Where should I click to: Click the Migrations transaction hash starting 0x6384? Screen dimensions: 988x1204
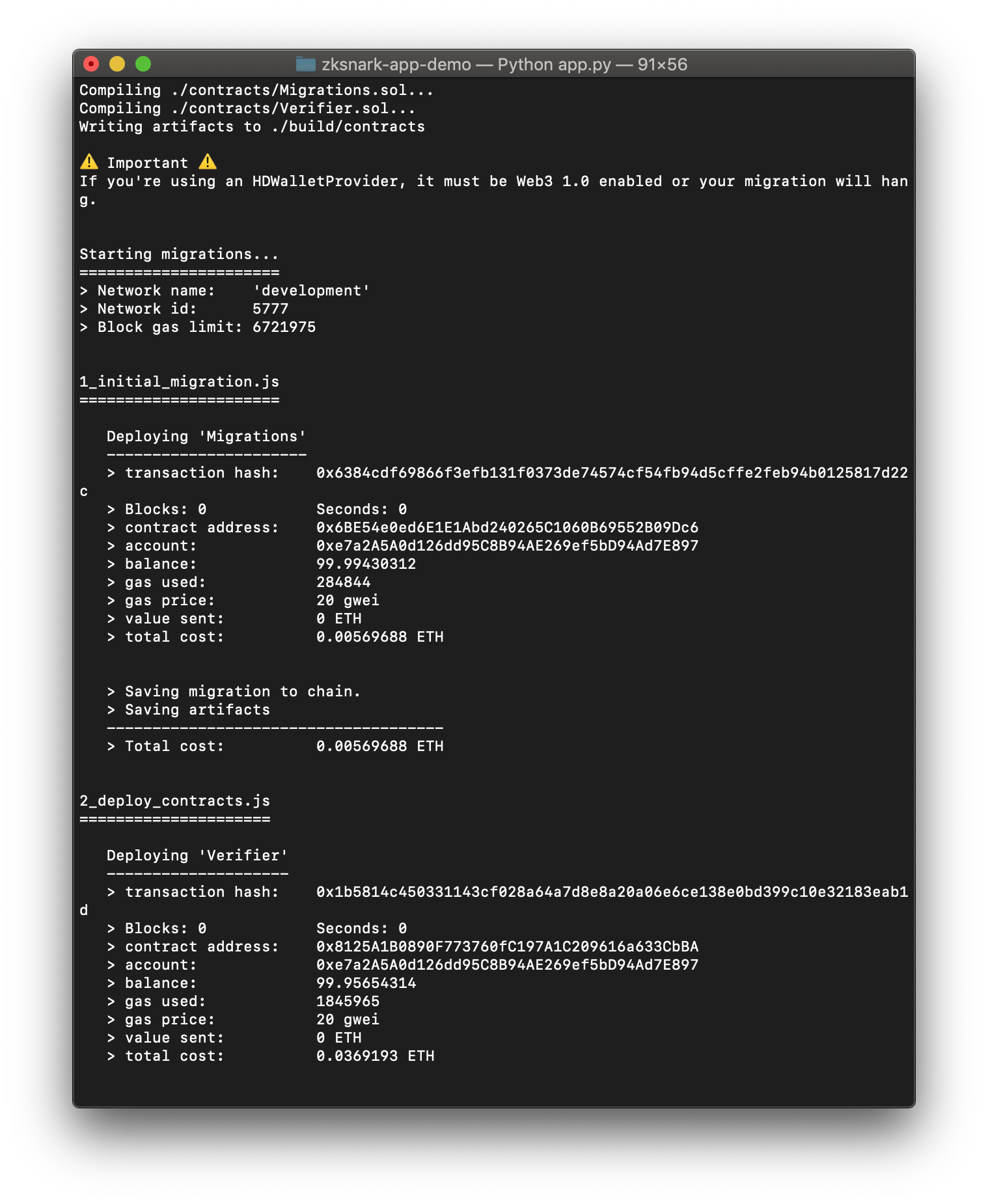pos(611,473)
